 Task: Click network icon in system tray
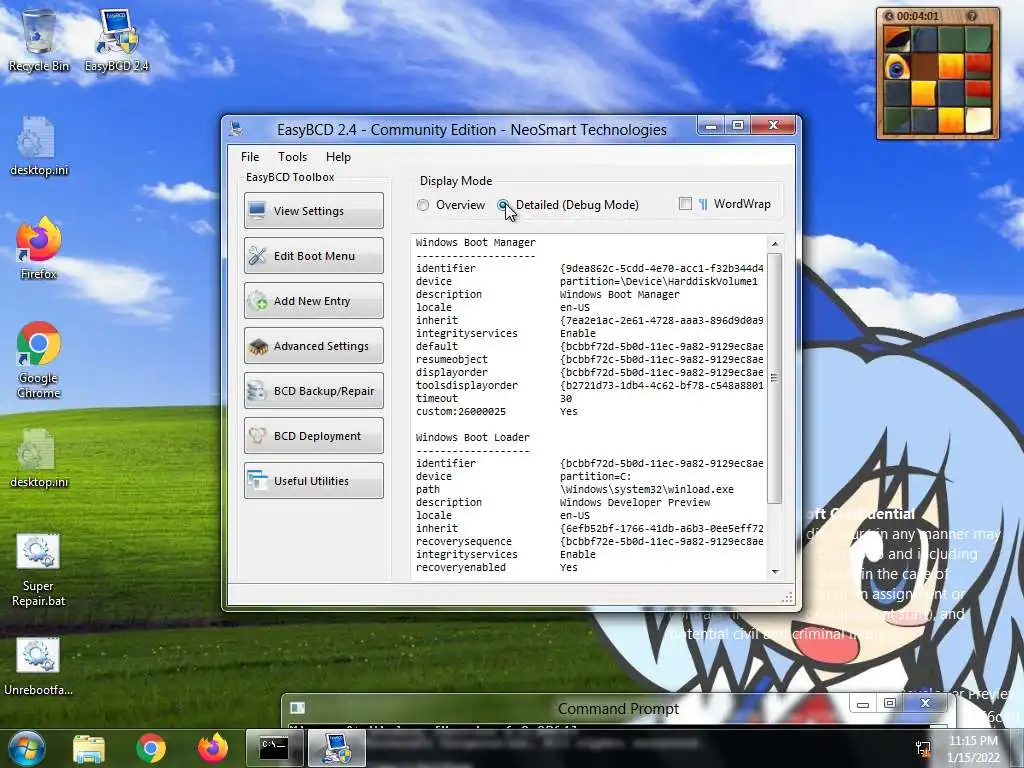pyautogui.click(x=923, y=748)
